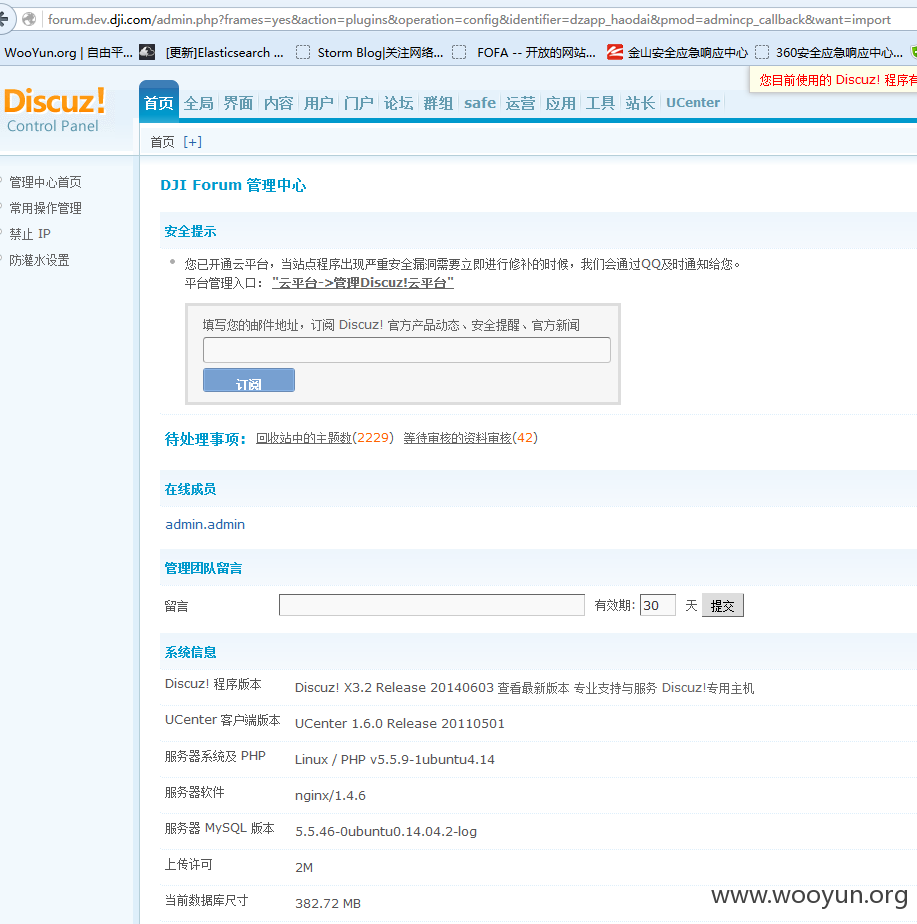Switch to the 站长 tab
The height and width of the screenshot is (924, 917).
point(640,103)
